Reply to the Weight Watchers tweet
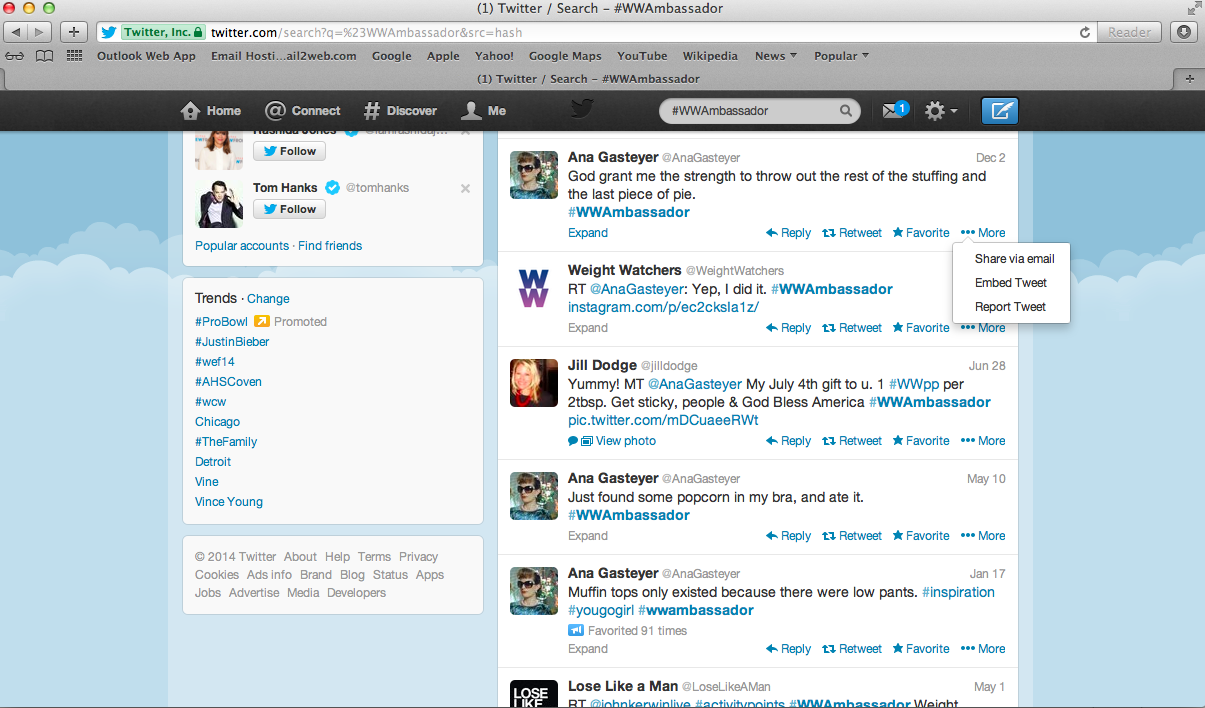 tap(788, 328)
